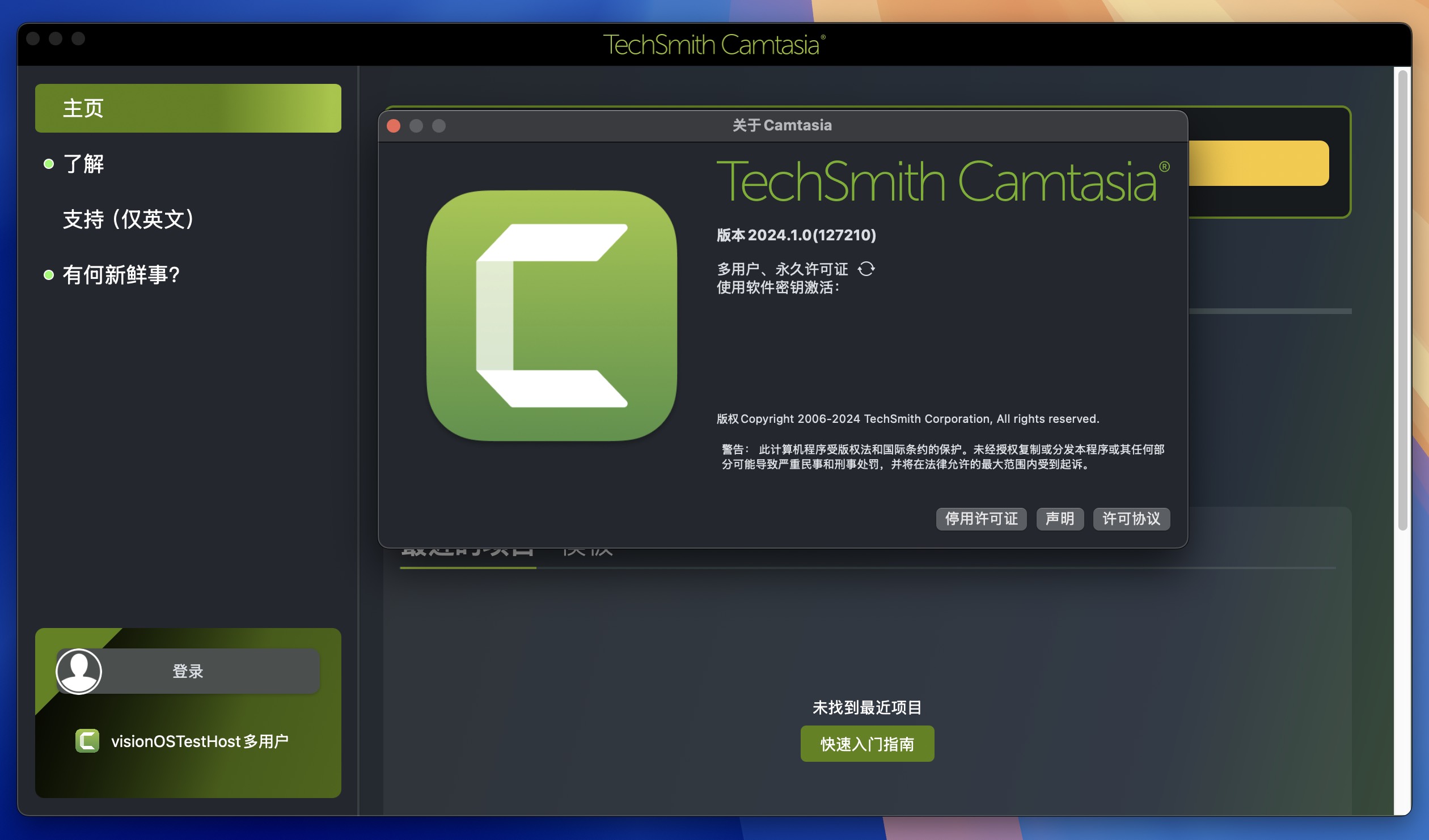Click the 未找到最近项目 message
This screenshot has height=840, width=1429.
coord(867,707)
